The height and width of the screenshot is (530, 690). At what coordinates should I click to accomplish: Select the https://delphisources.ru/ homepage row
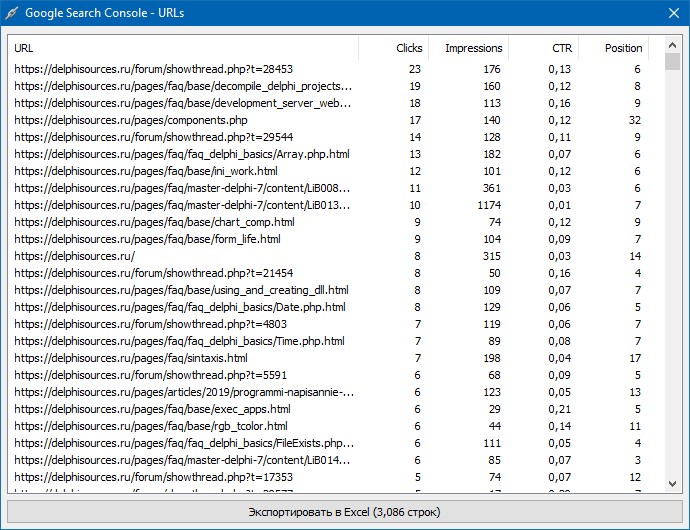(74, 256)
